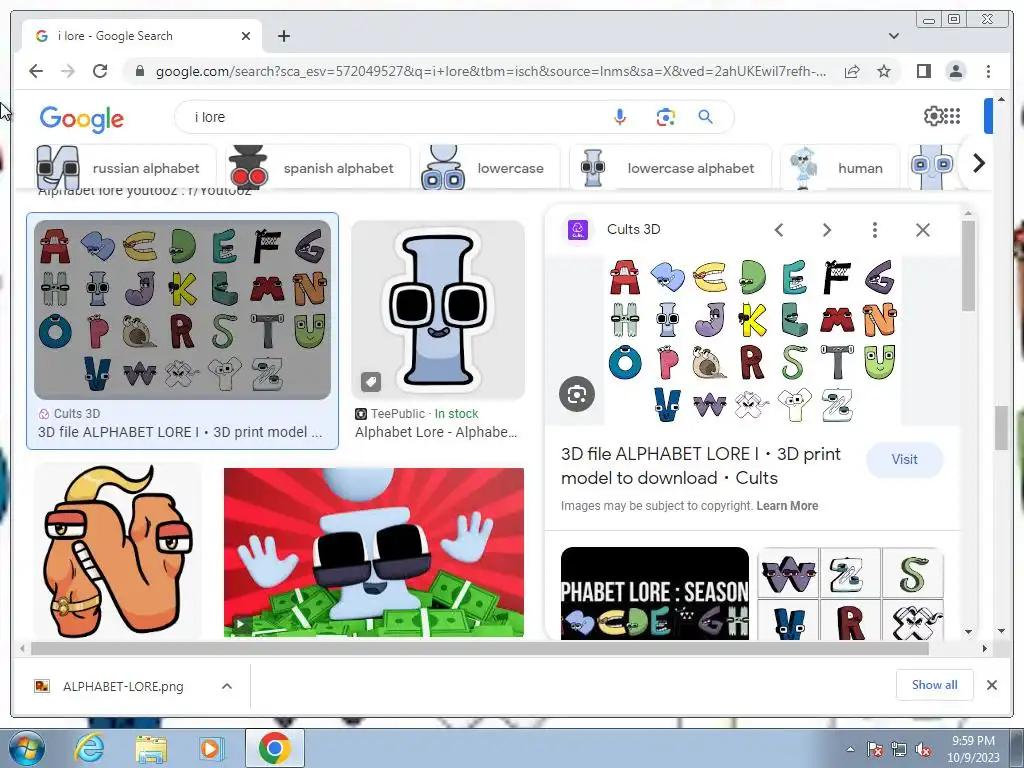The width and height of the screenshot is (1024, 768).
Task: Click the Google logo
Action: pos(81,118)
